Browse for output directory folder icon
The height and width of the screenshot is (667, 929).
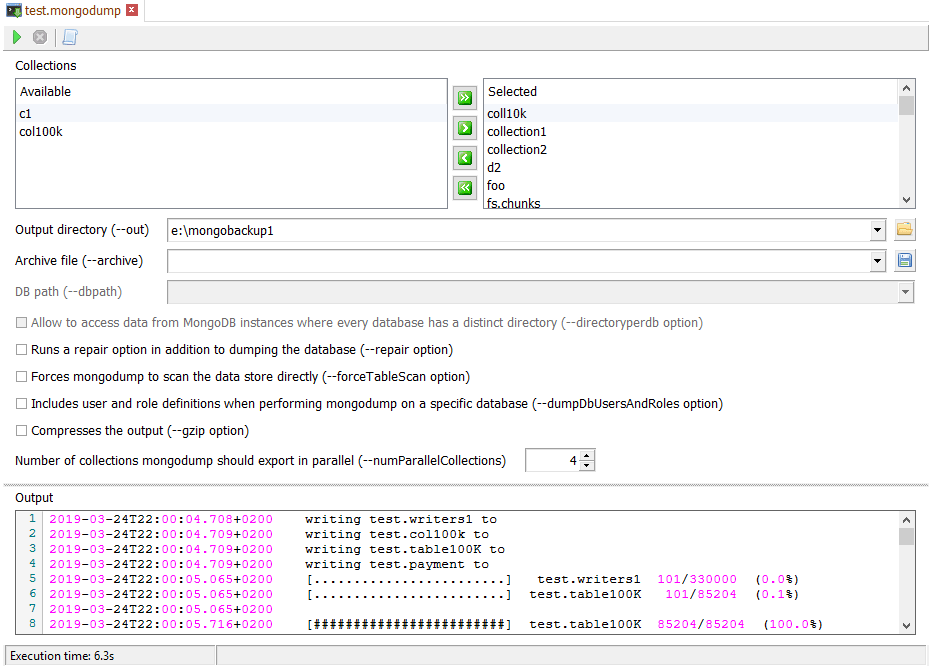[x=904, y=230]
